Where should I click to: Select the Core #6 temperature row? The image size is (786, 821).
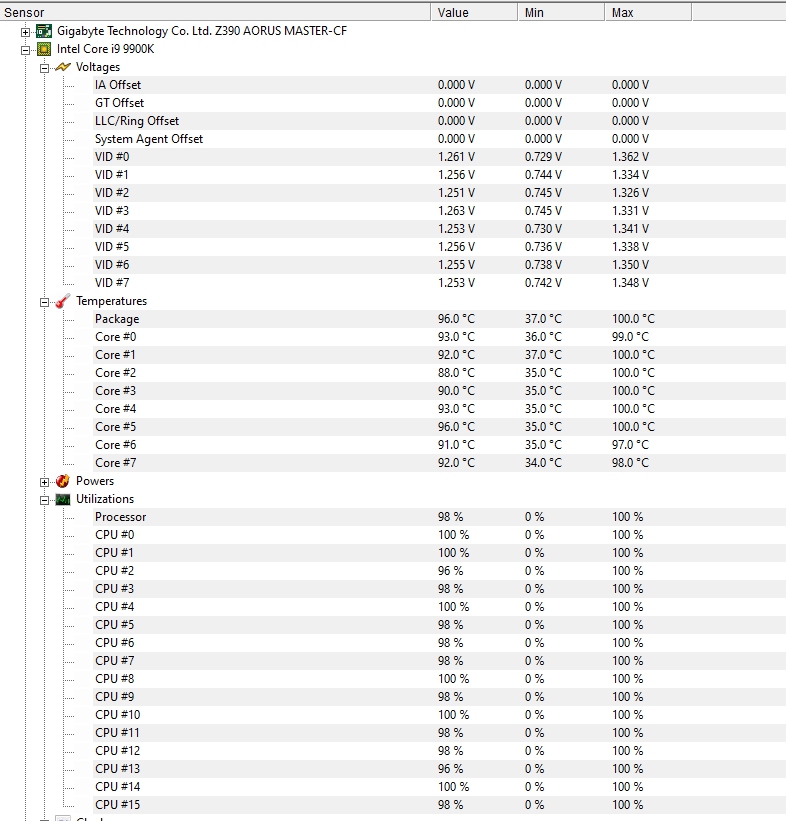click(x=439, y=445)
